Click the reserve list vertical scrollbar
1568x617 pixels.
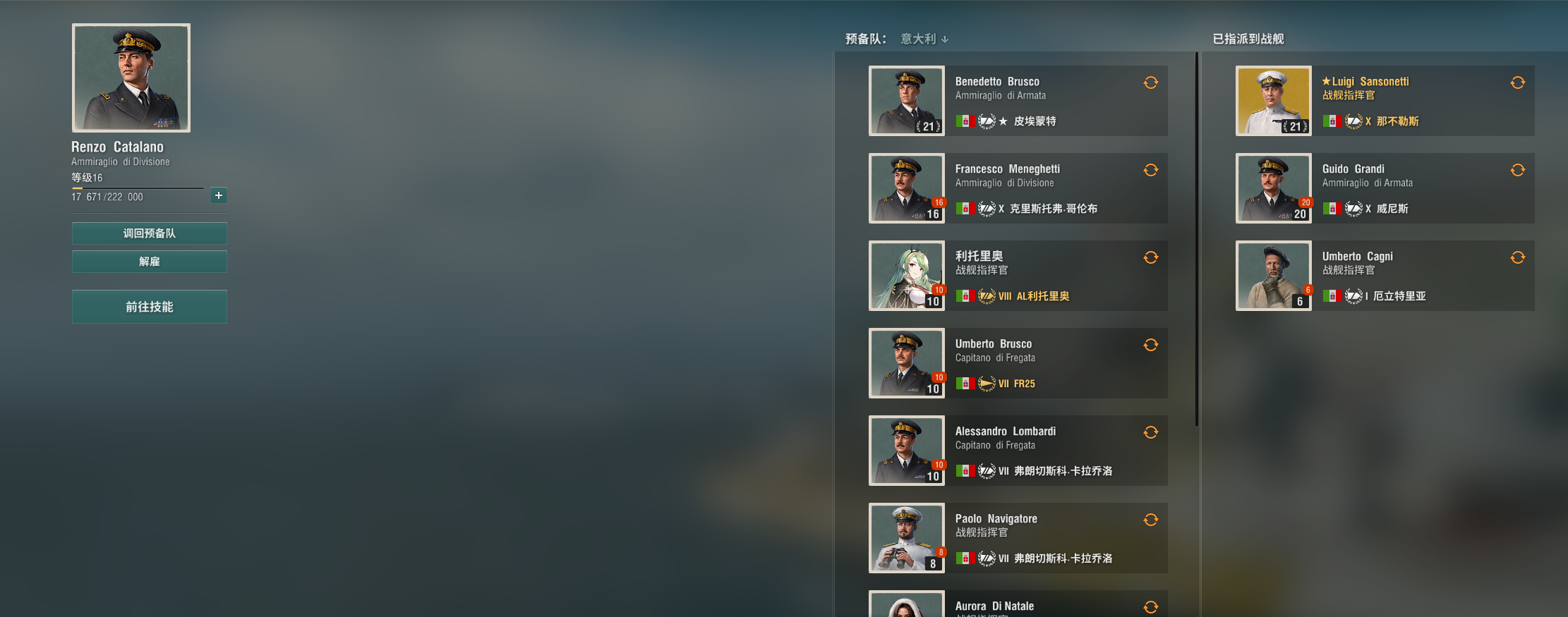click(1197, 240)
